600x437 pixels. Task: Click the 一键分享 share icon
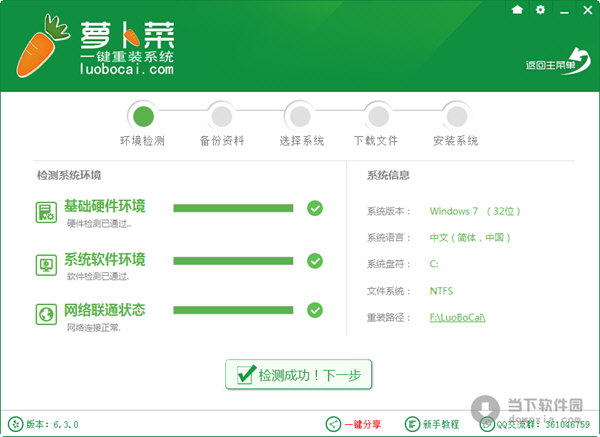333,424
